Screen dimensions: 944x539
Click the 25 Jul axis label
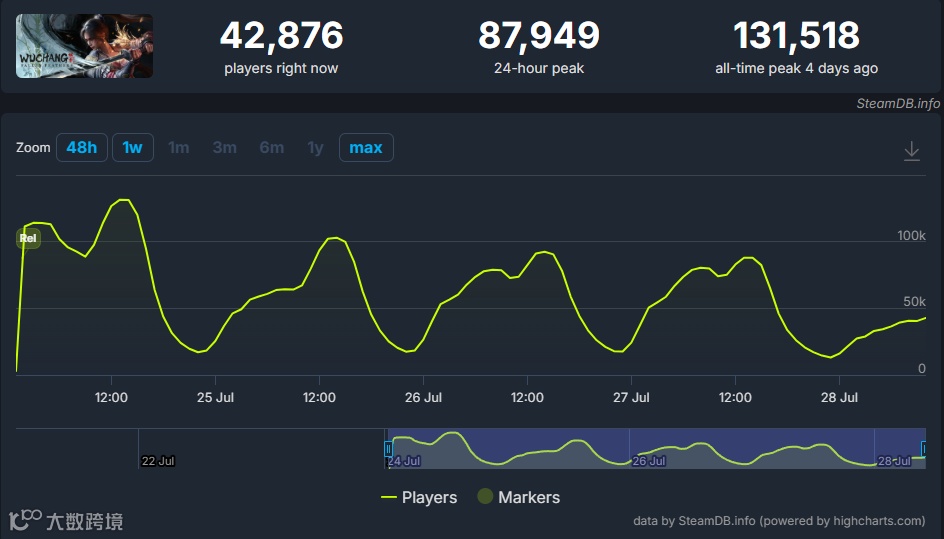pyautogui.click(x=216, y=397)
